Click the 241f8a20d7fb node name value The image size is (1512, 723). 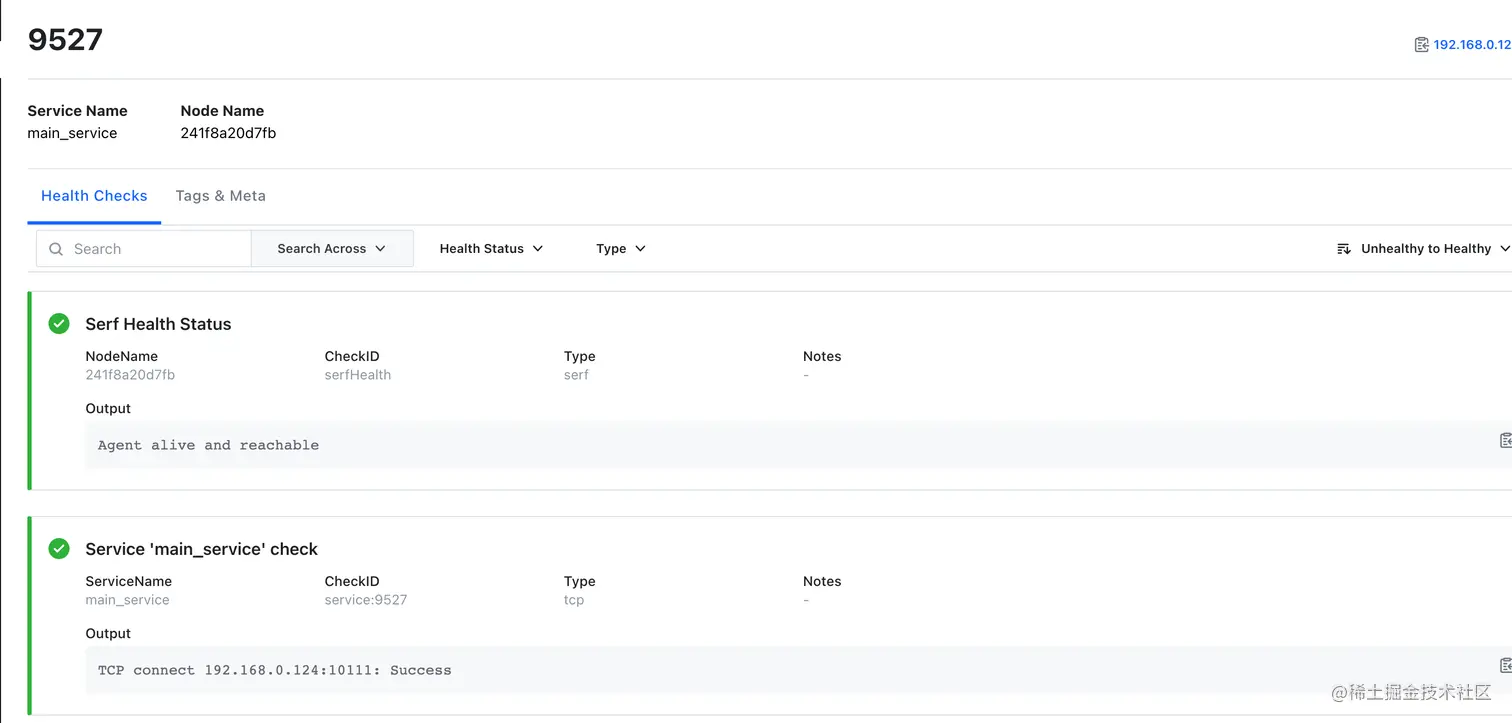tap(228, 133)
